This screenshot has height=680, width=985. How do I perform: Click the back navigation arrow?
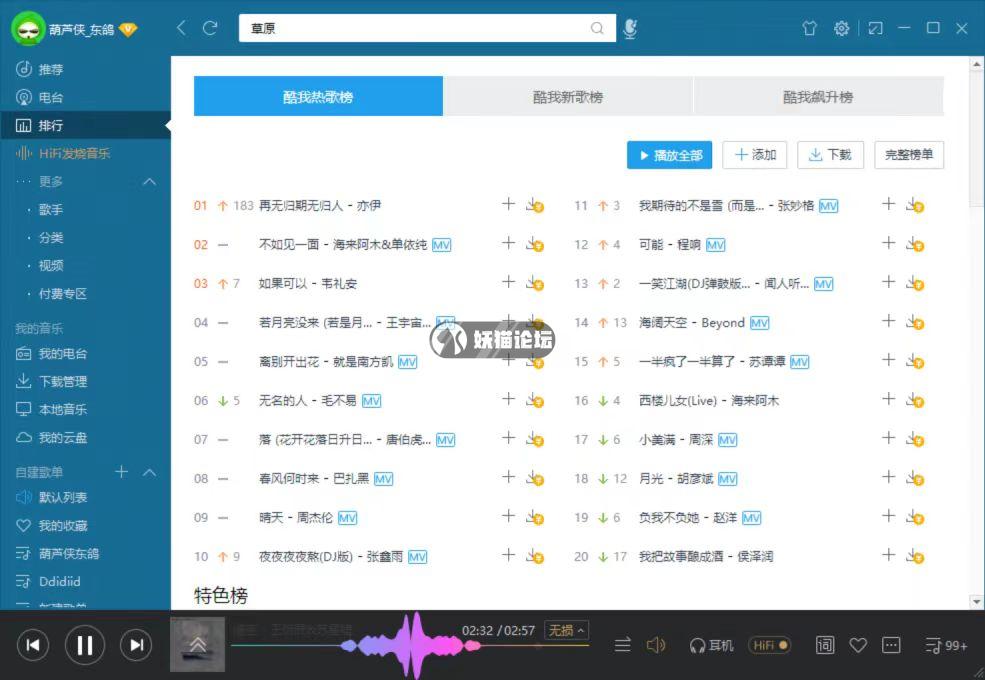[182, 28]
